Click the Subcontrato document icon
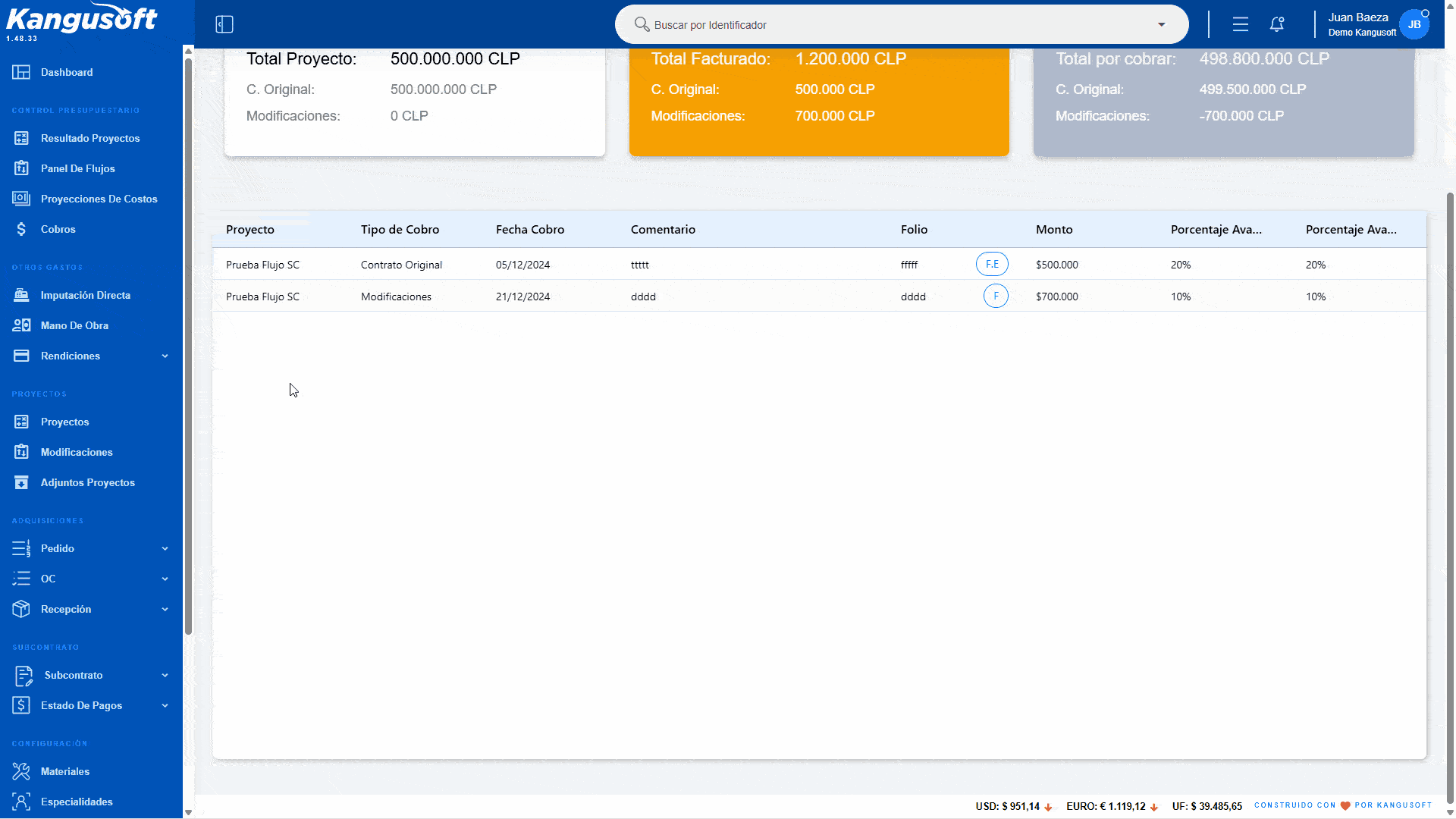Screen dimensions: 1456x819 pyautogui.click(x=24, y=675)
